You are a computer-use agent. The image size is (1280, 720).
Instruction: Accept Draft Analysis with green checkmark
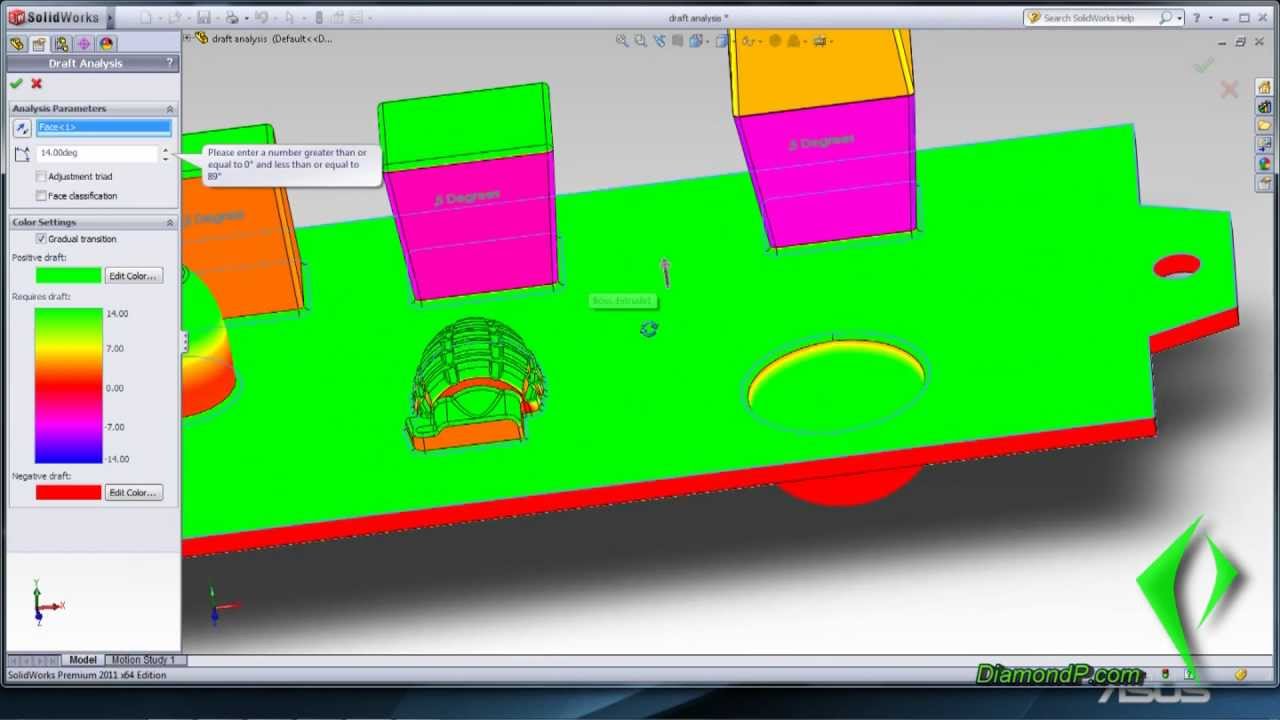16,84
